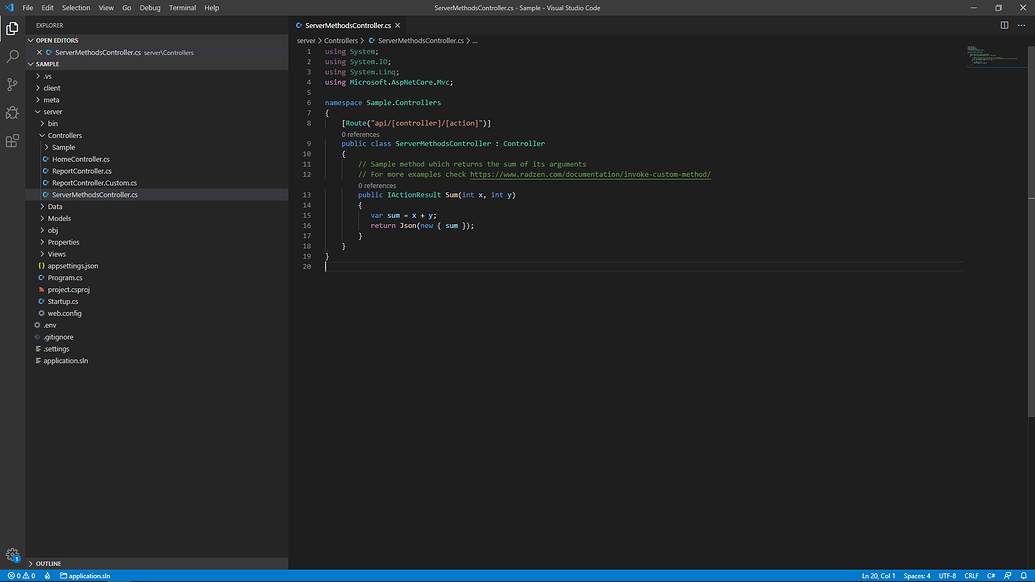Open the Extensions view

(x=12, y=141)
